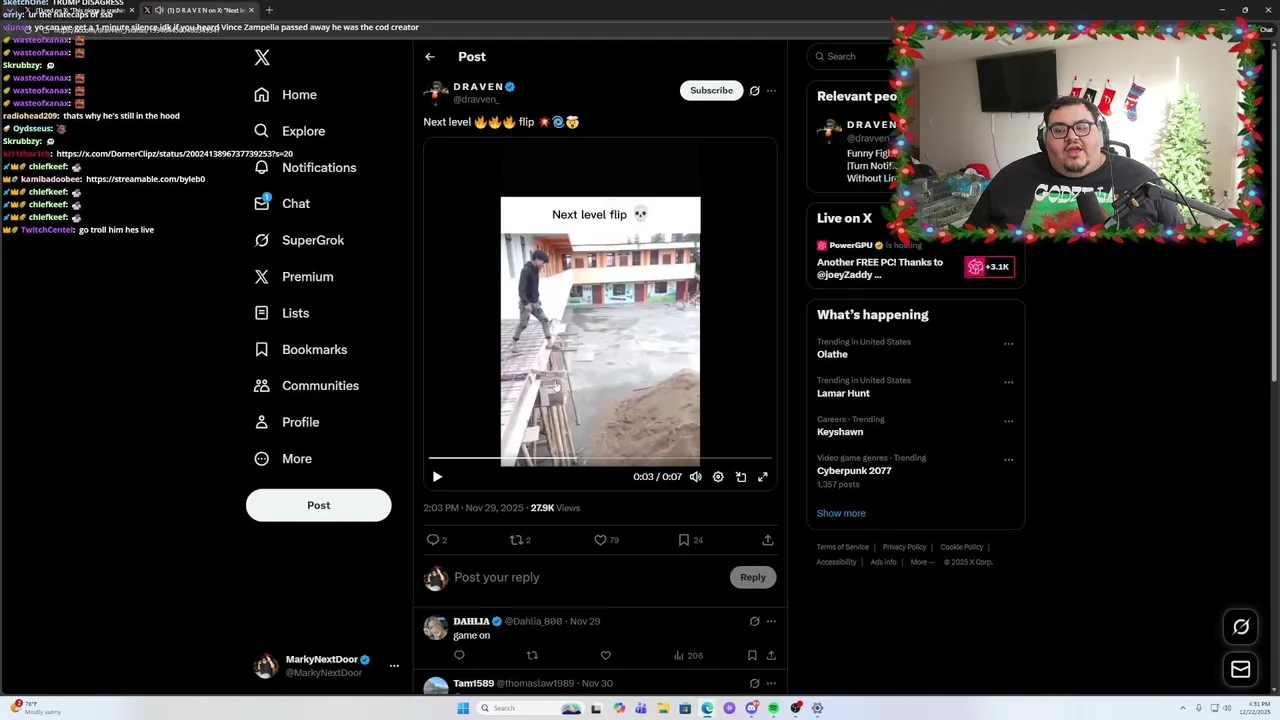The width and height of the screenshot is (1280, 720).
Task: Seek on the video progress bar
Action: tap(600, 458)
